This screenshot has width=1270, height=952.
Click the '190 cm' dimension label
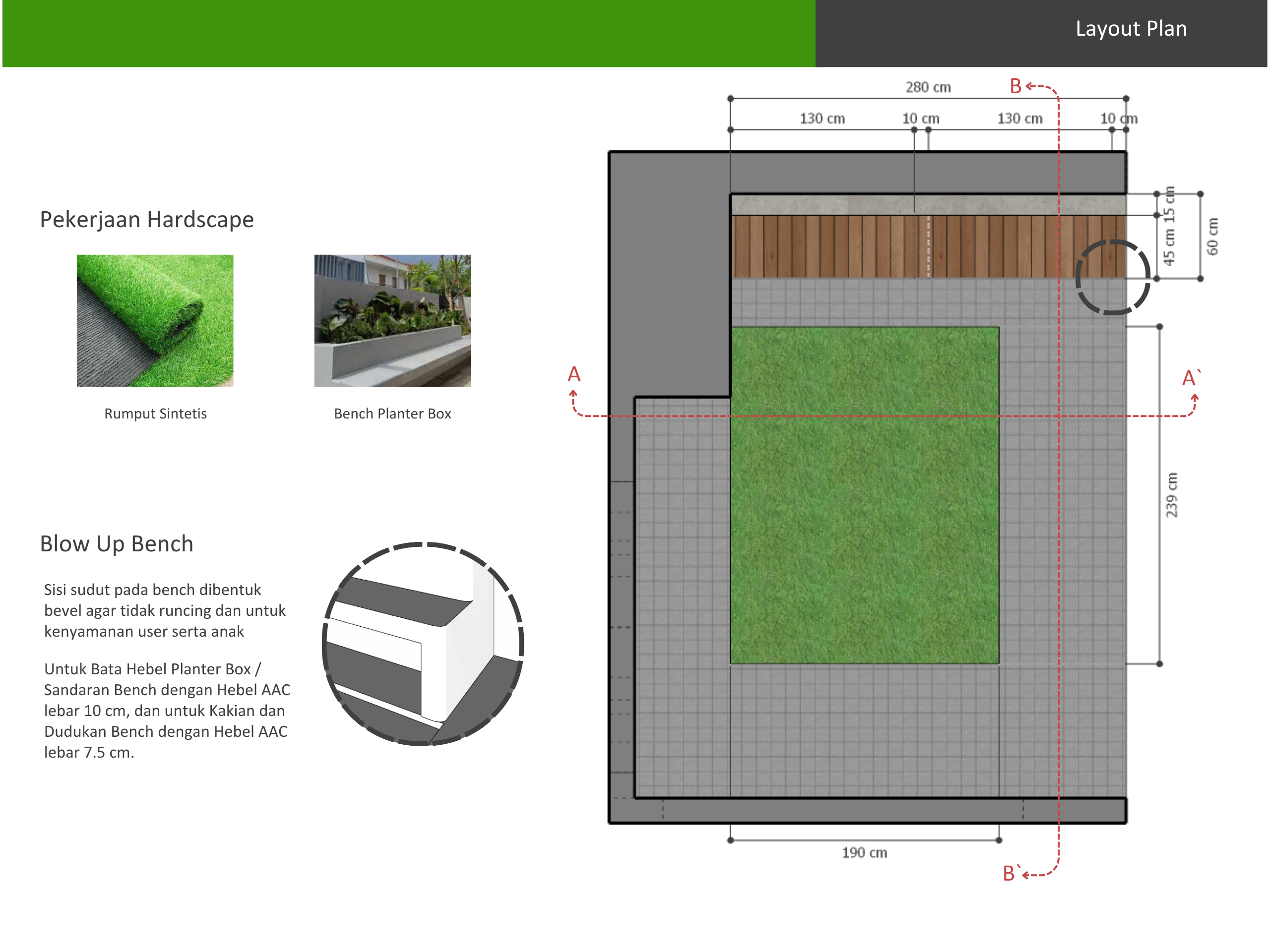pyautogui.click(x=865, y=853)
